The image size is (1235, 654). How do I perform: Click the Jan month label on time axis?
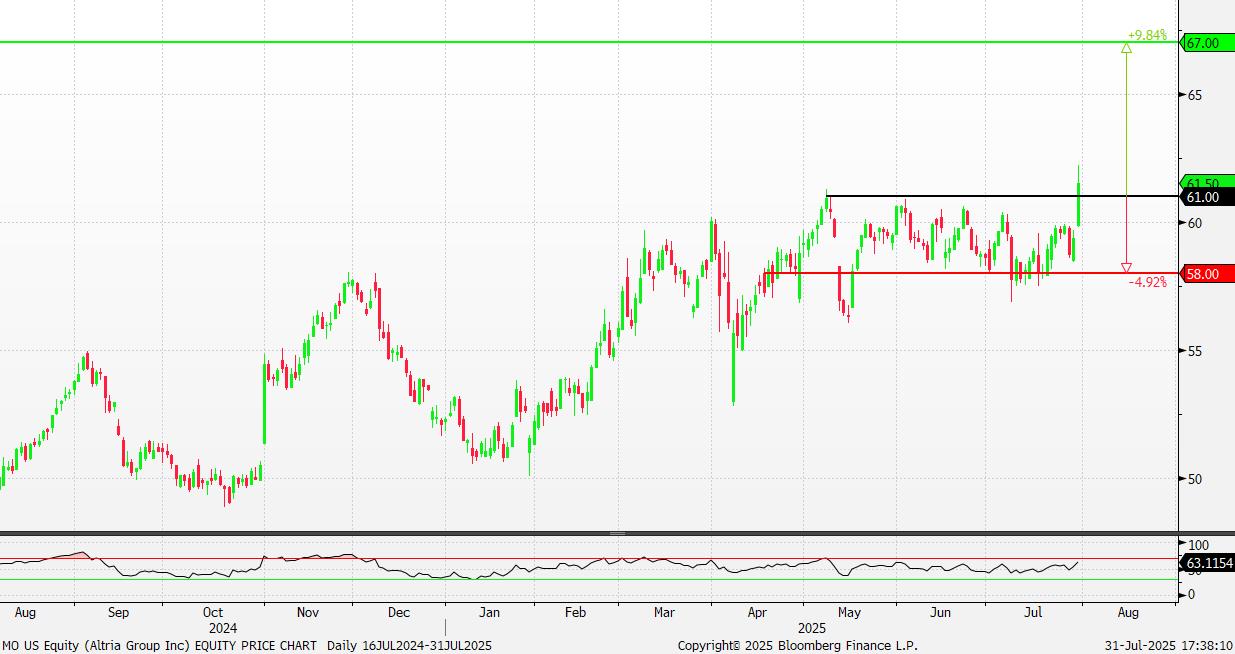[x=489, y=612]
